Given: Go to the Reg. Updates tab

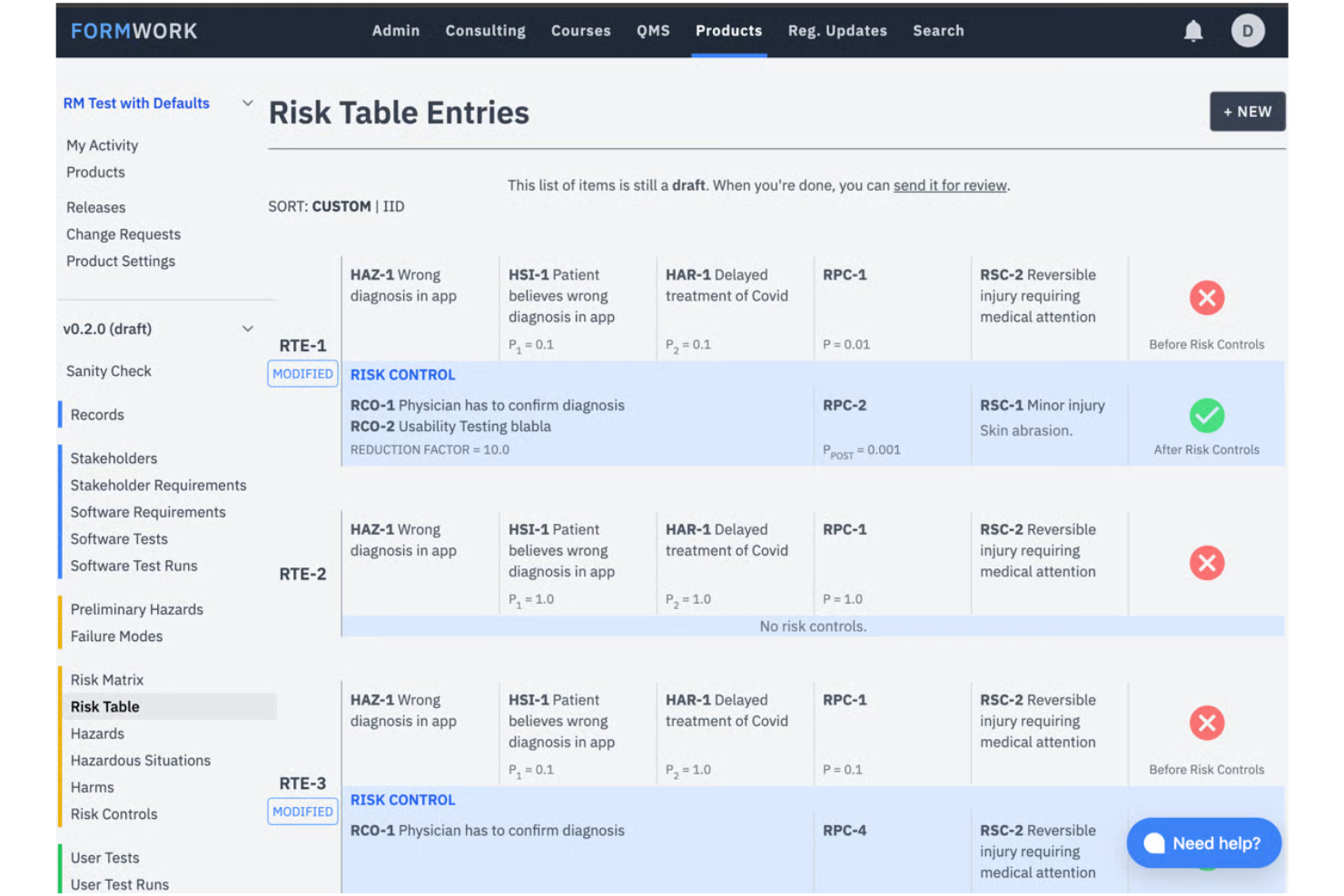Looking at the screenshot, I should [837, 31].
